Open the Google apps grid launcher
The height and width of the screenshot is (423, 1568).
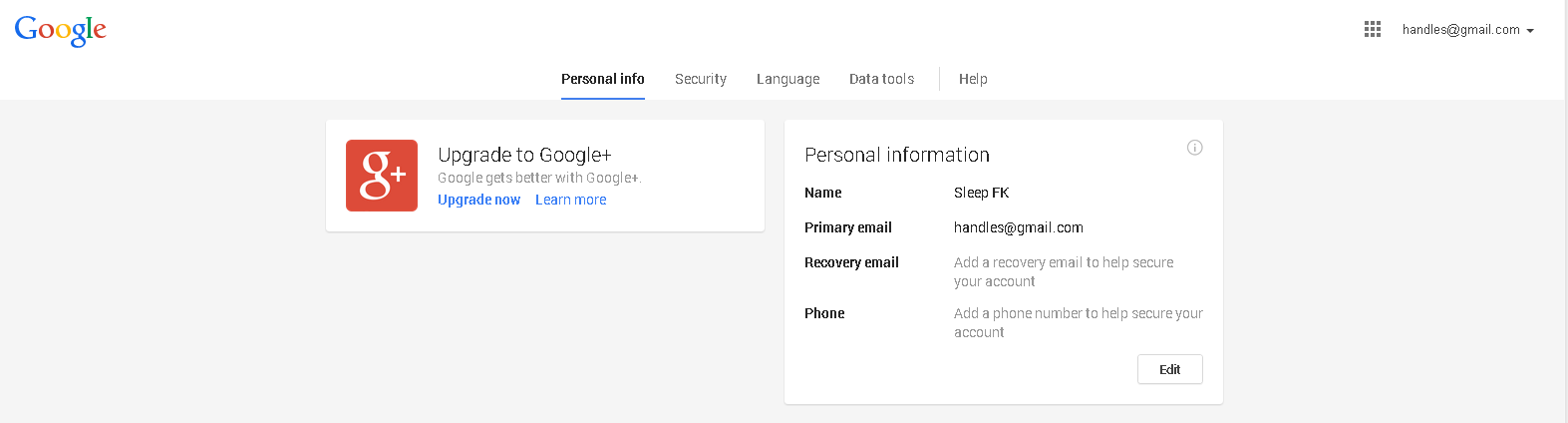1373,30
